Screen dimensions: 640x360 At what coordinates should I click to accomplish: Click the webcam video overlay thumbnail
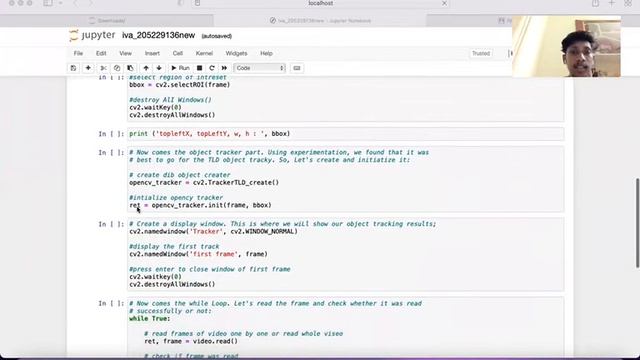coord(567,47)
